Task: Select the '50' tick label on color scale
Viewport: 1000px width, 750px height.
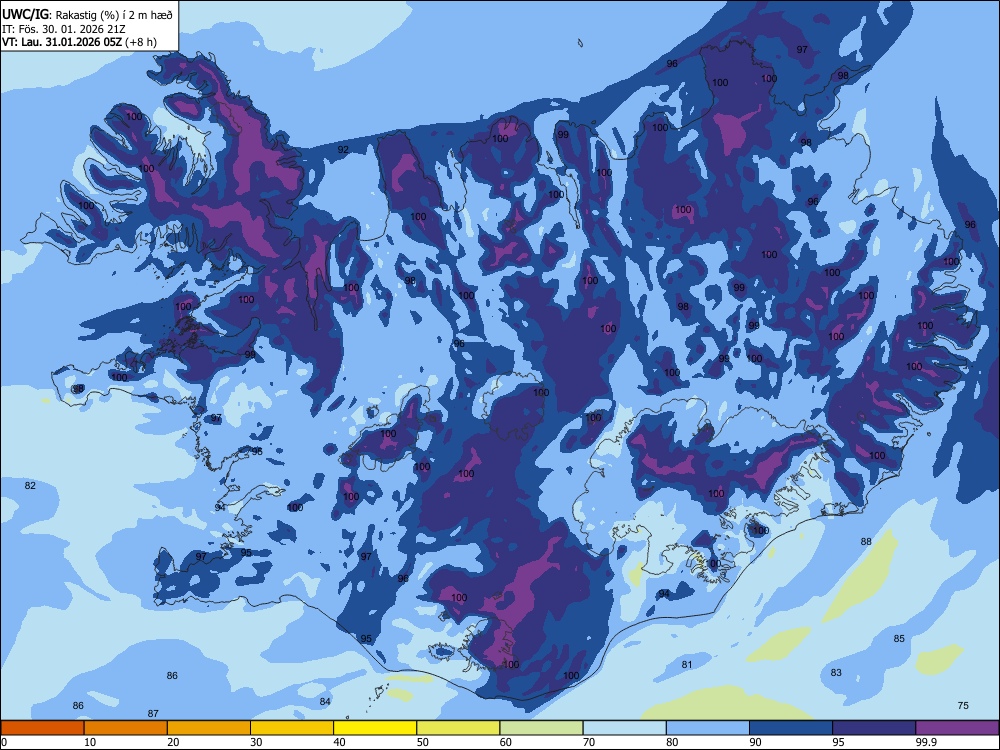Action: point(422,742)
